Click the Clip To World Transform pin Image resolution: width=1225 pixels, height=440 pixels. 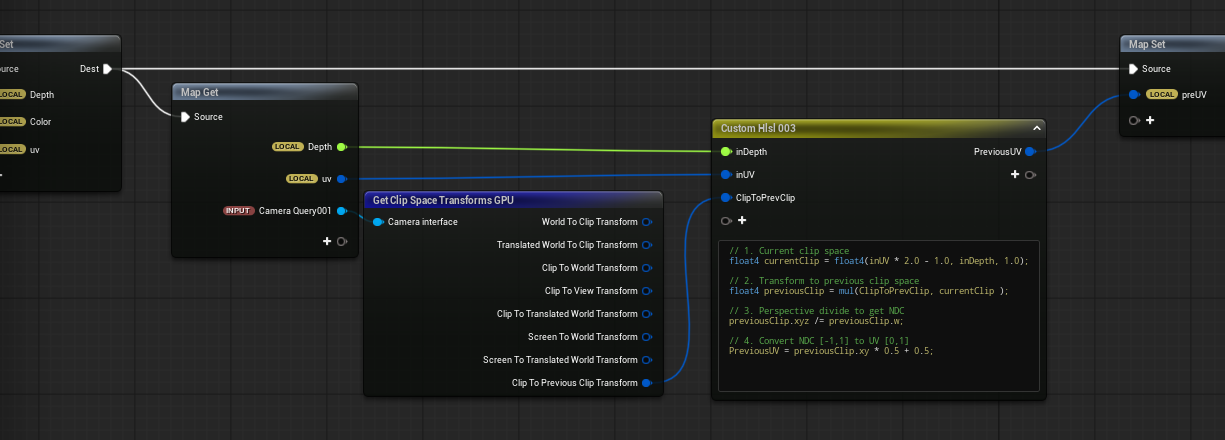pos(646,268)
